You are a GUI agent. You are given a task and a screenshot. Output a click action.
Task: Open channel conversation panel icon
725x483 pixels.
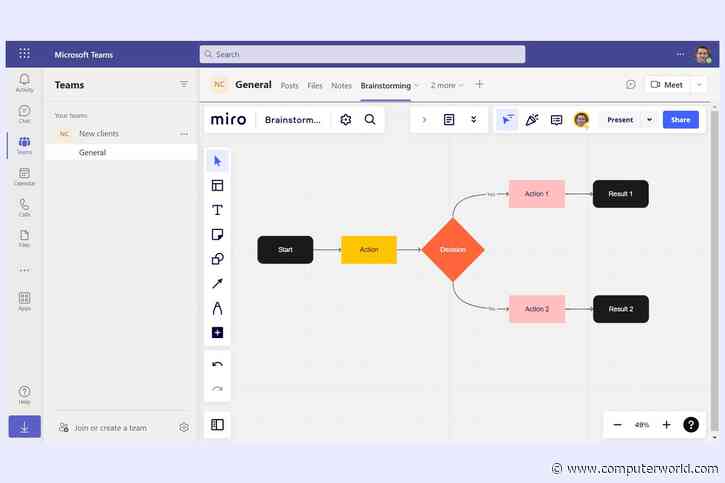631,85
